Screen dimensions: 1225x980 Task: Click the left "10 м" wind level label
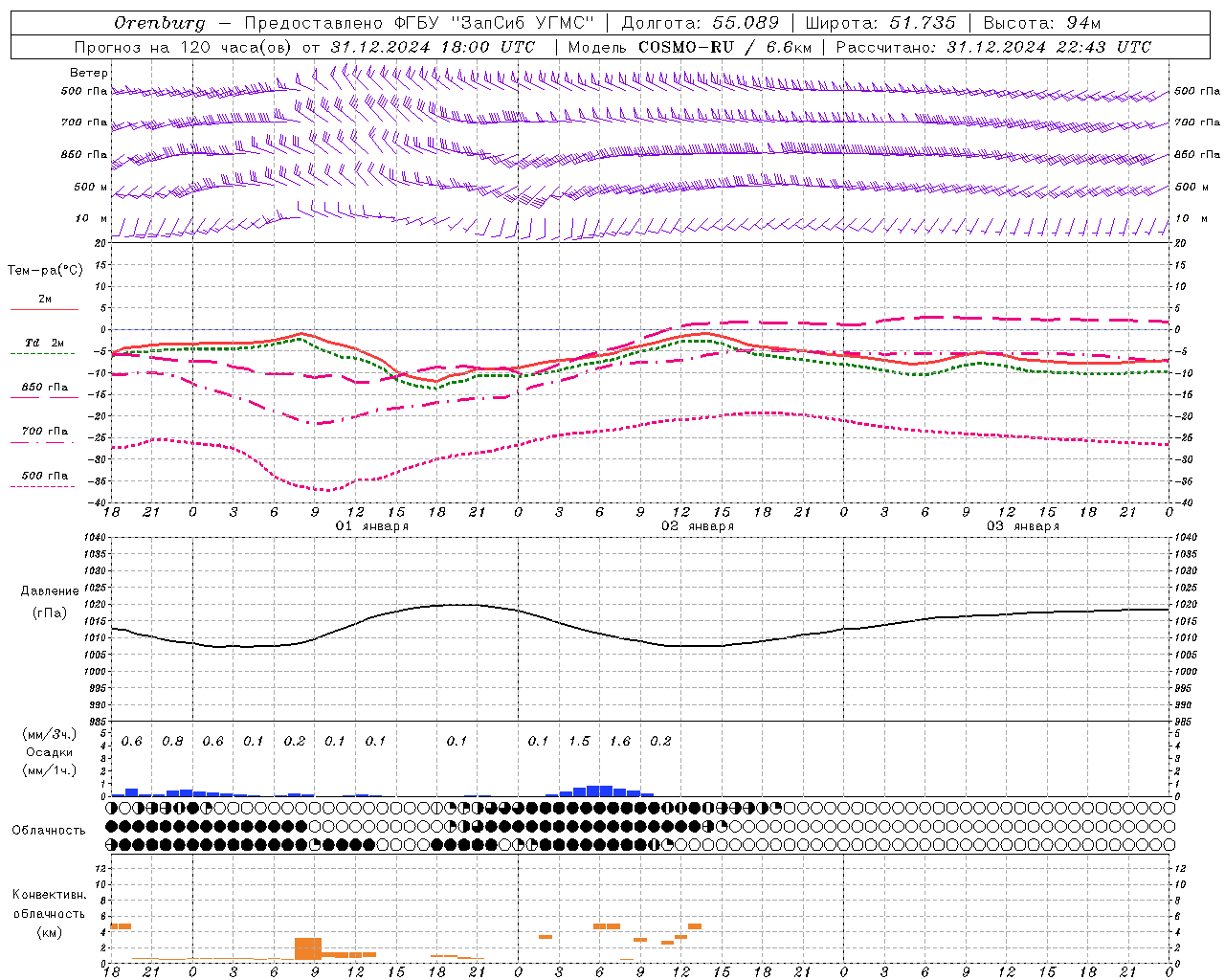92,218
